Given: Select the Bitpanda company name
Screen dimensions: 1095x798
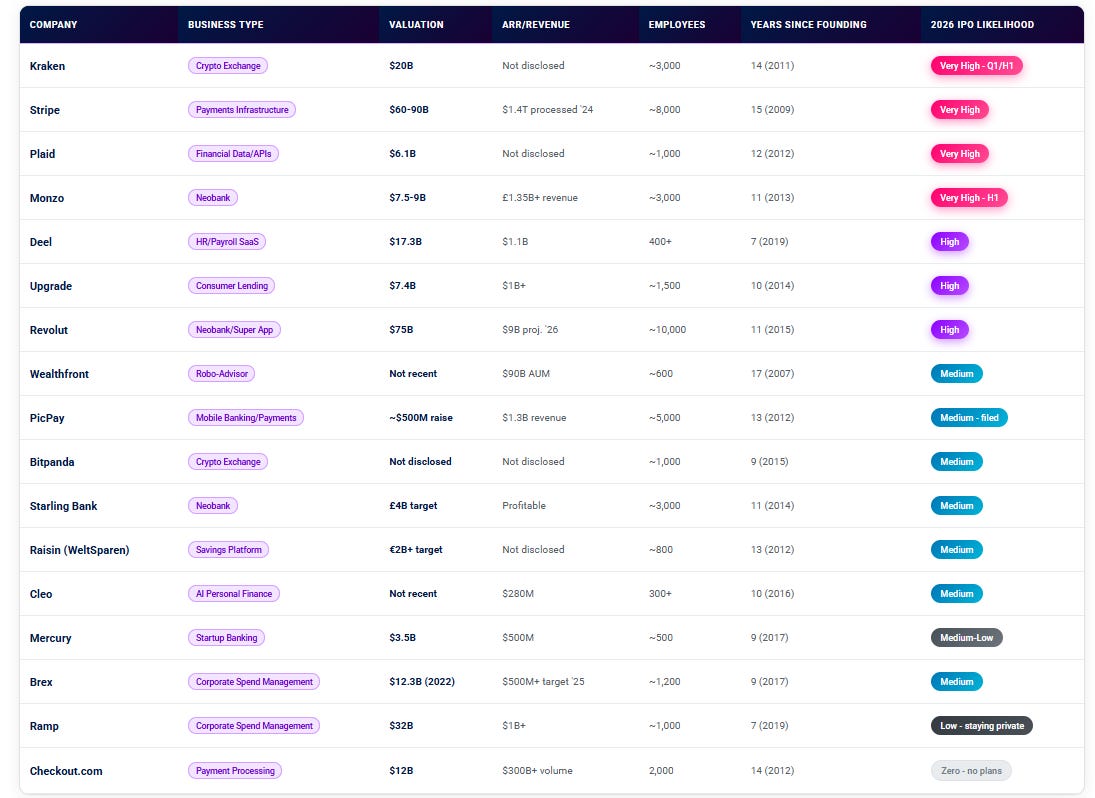Looking at the screenshot, I should pyautogui.click(x=52, y=461).
